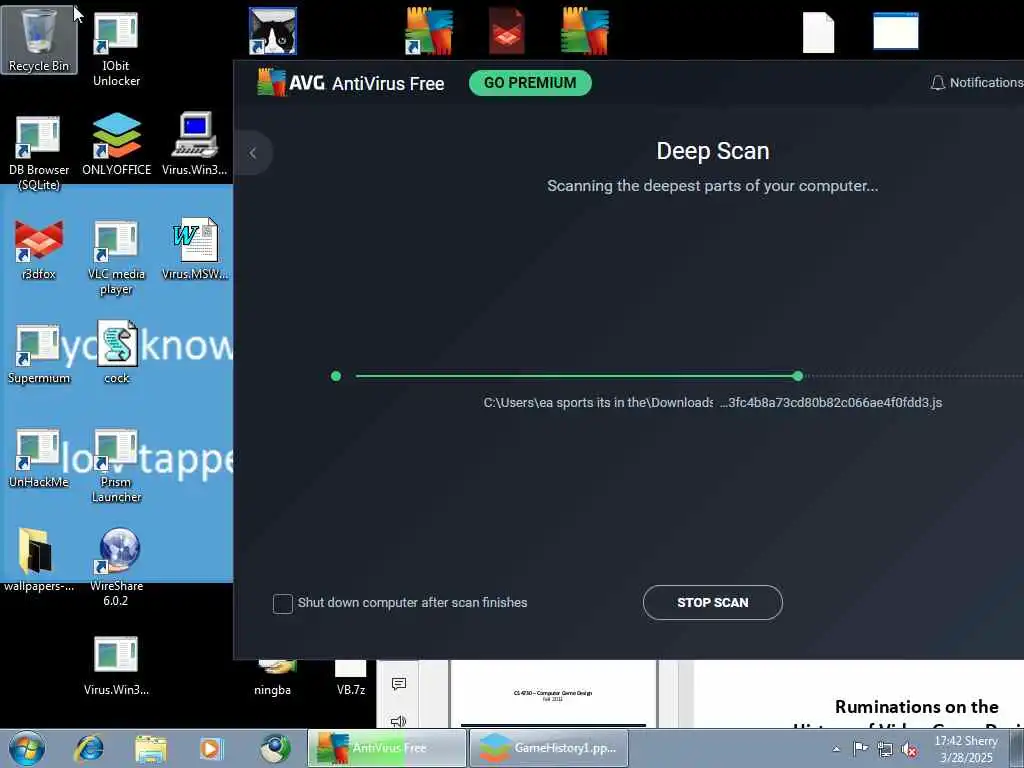Launch the UnHackMe desktop shortcut
The width and height of the screenshot is (1024, 768).
[x=39, y=457]
